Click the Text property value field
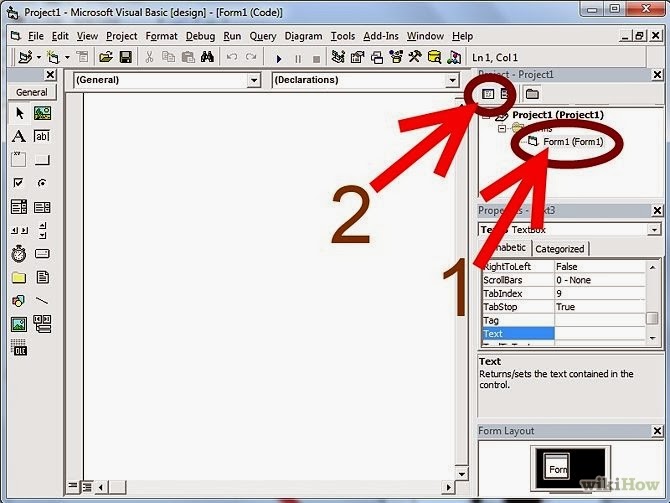The width and height of the screenshot is (670, 503). pos(600,333)
